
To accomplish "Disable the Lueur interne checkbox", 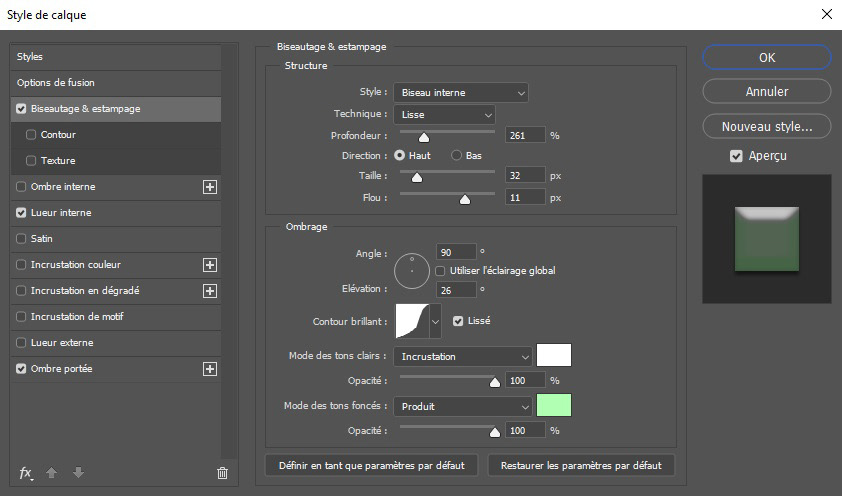I will click(21, 213).
